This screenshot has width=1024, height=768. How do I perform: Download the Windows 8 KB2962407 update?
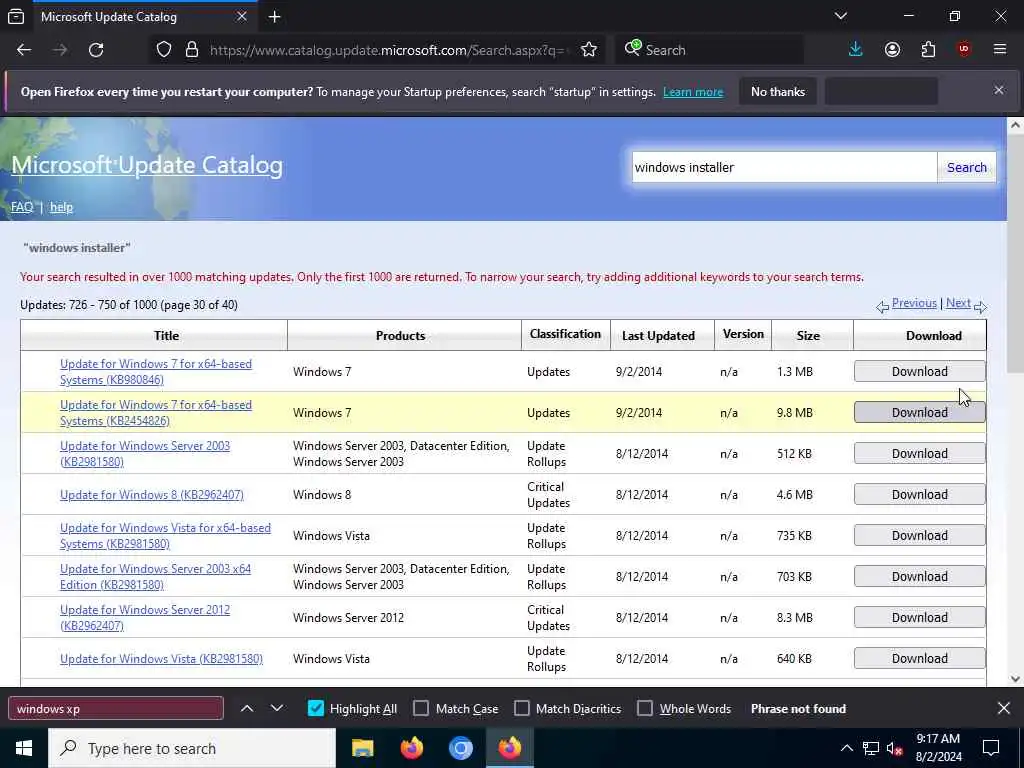click(x=920, y=494)
